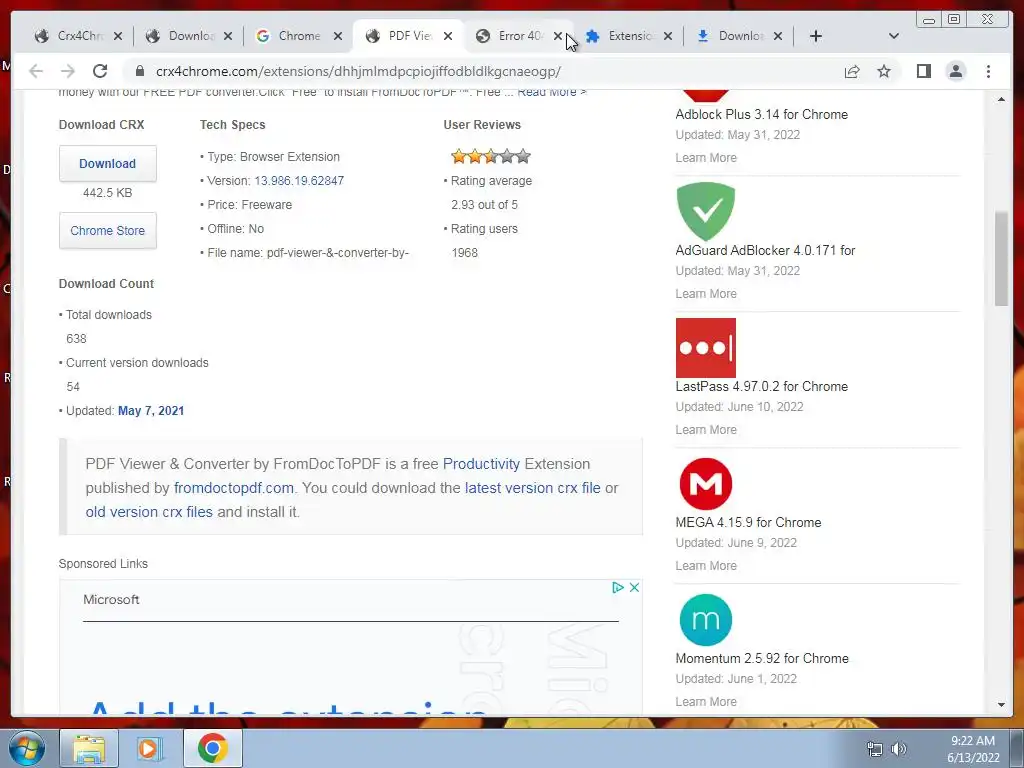Open MEGA 4.15.9 for Chrome title
1024x768 pixels.
click(x=748, y=522)
